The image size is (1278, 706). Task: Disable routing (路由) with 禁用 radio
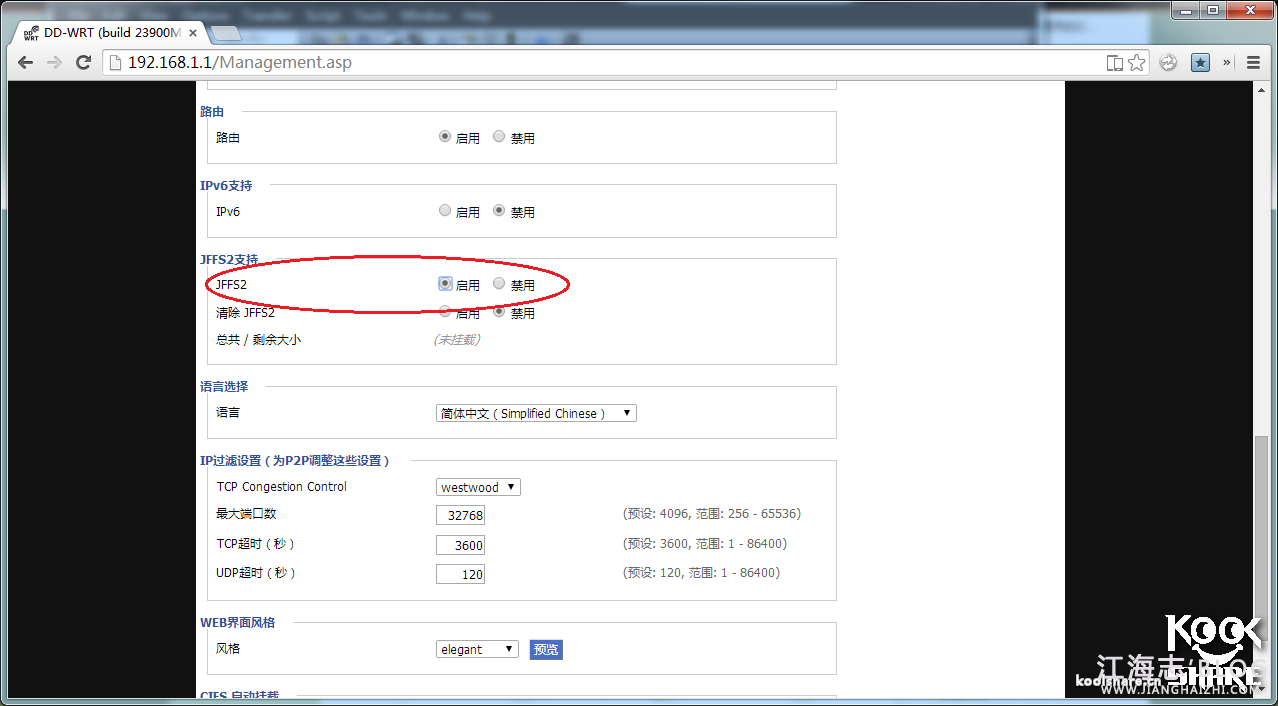[499, 137]
